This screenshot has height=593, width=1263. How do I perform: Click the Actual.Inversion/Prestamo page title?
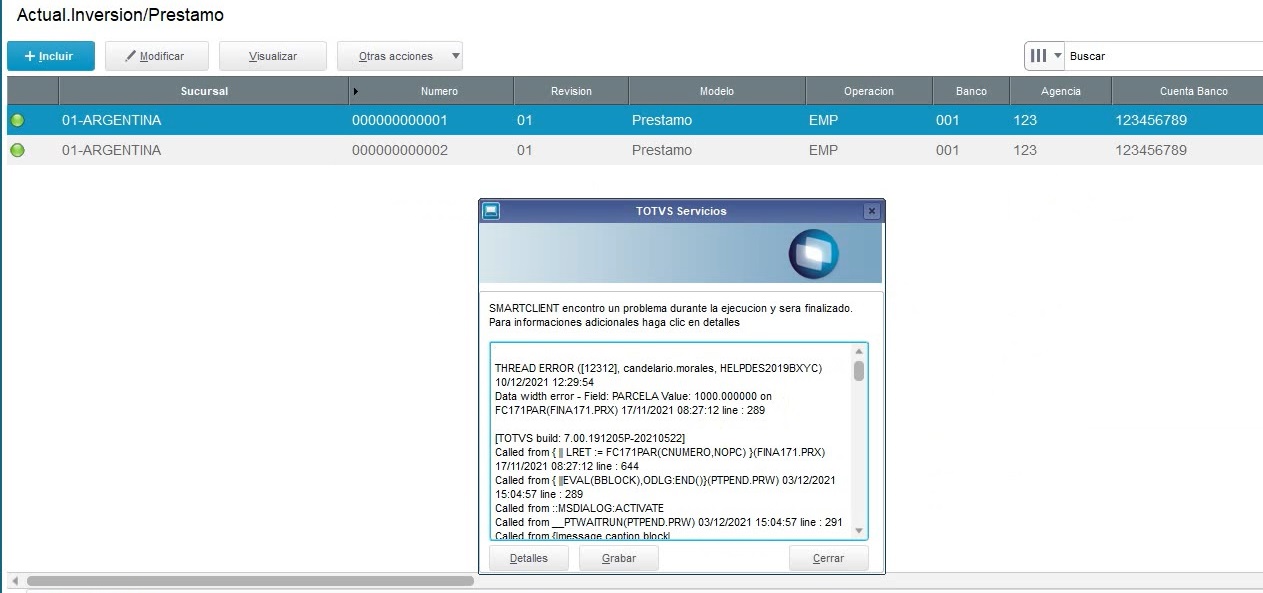click(120, 15)
